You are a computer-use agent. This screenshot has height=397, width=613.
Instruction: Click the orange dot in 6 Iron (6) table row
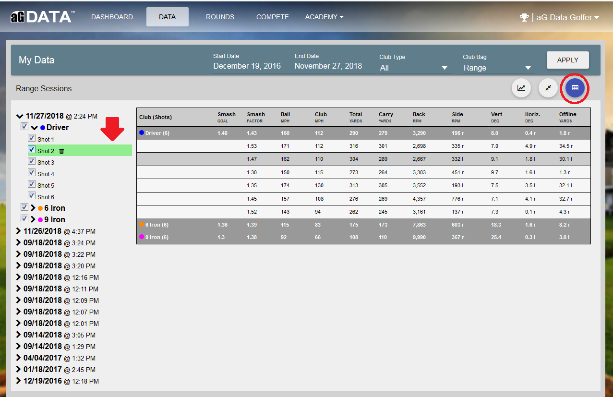[x=142, y=225]
